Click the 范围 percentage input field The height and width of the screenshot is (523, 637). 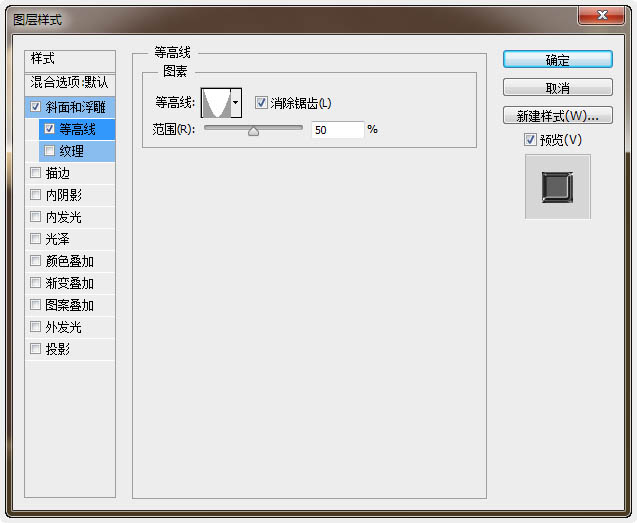[x=337, y=130]
